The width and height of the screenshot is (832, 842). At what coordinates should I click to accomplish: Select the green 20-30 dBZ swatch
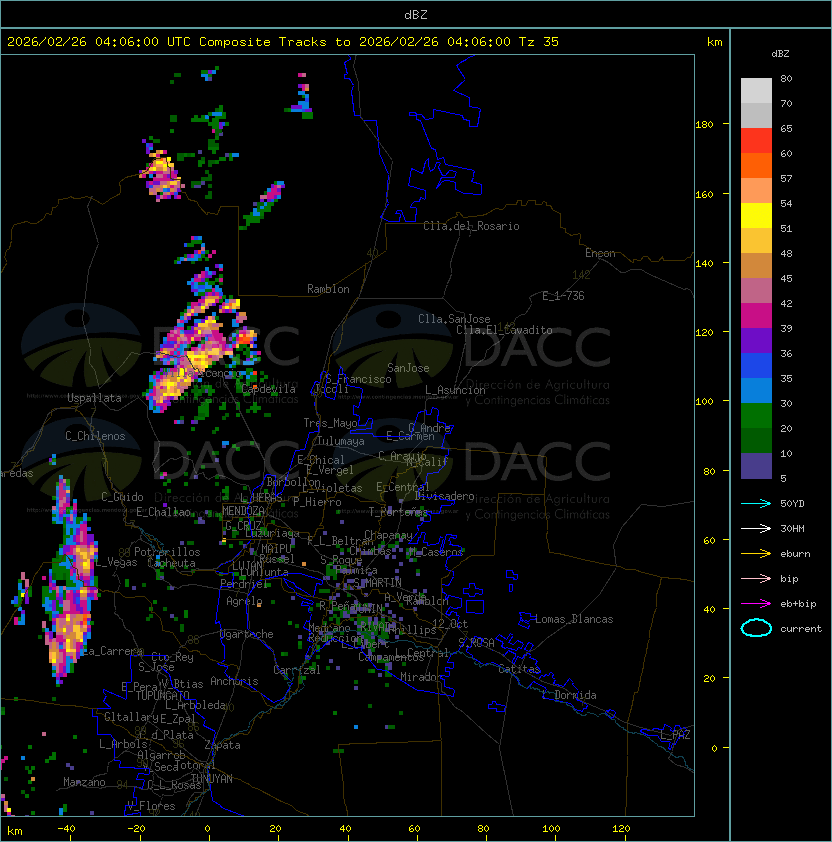(x=756, y=416)
